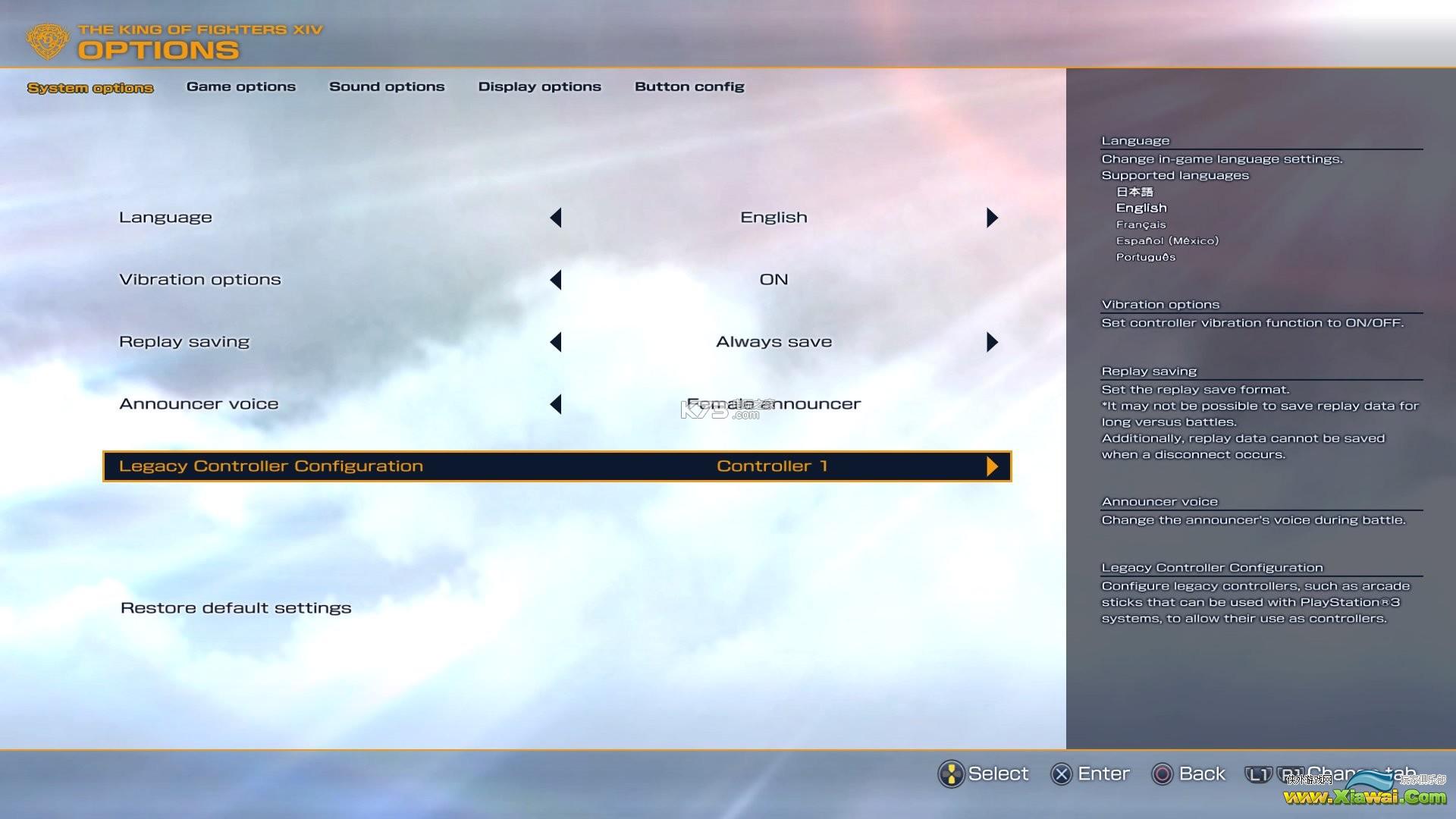The height and width of the screenshot is (819, 1456).
Task: Open the Sound options tab
Action: point(387,86)
